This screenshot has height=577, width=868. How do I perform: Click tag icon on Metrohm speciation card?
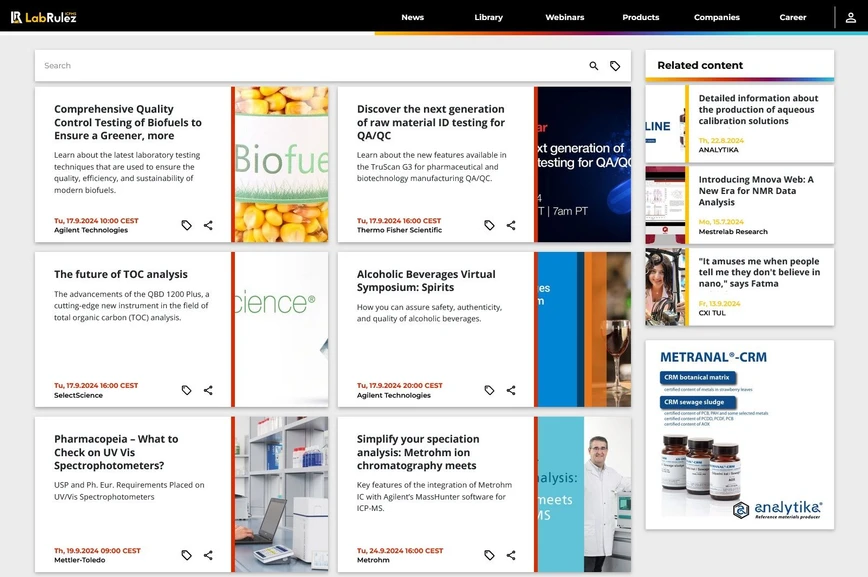(489, 555)
